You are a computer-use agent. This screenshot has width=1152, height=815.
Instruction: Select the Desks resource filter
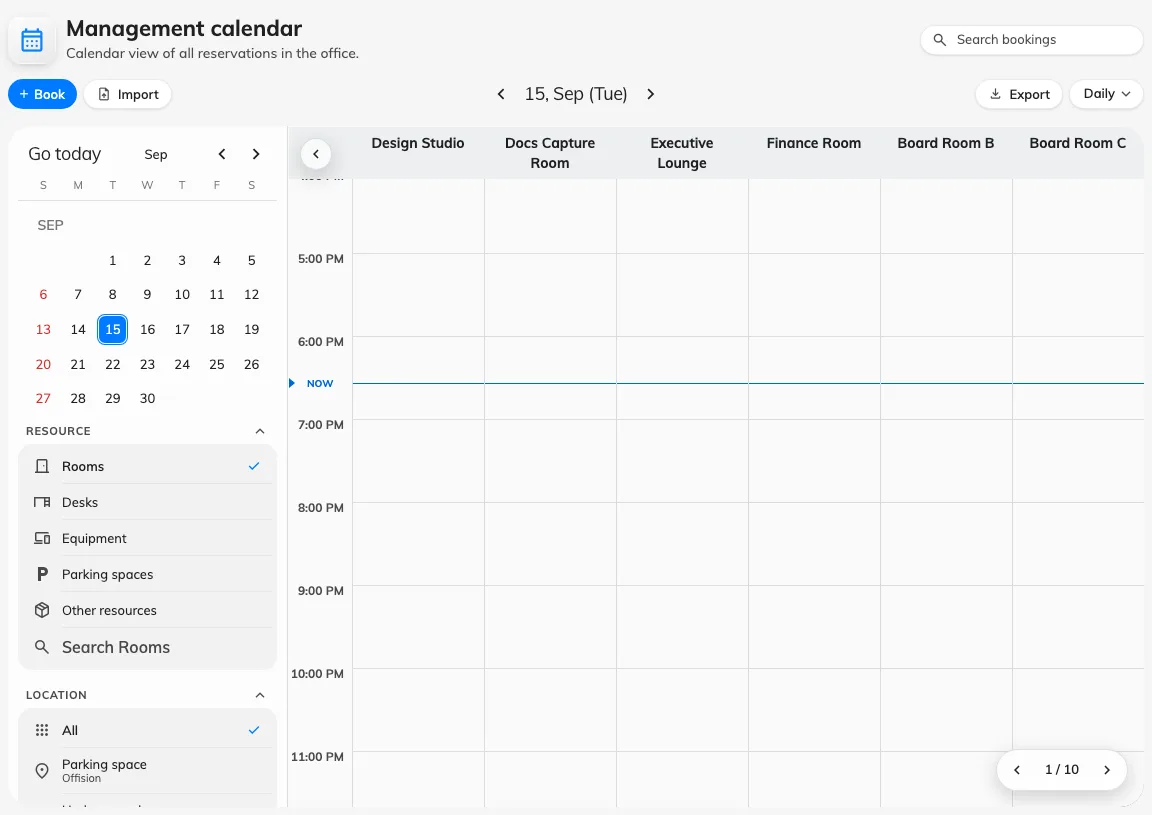coord(147,502)
